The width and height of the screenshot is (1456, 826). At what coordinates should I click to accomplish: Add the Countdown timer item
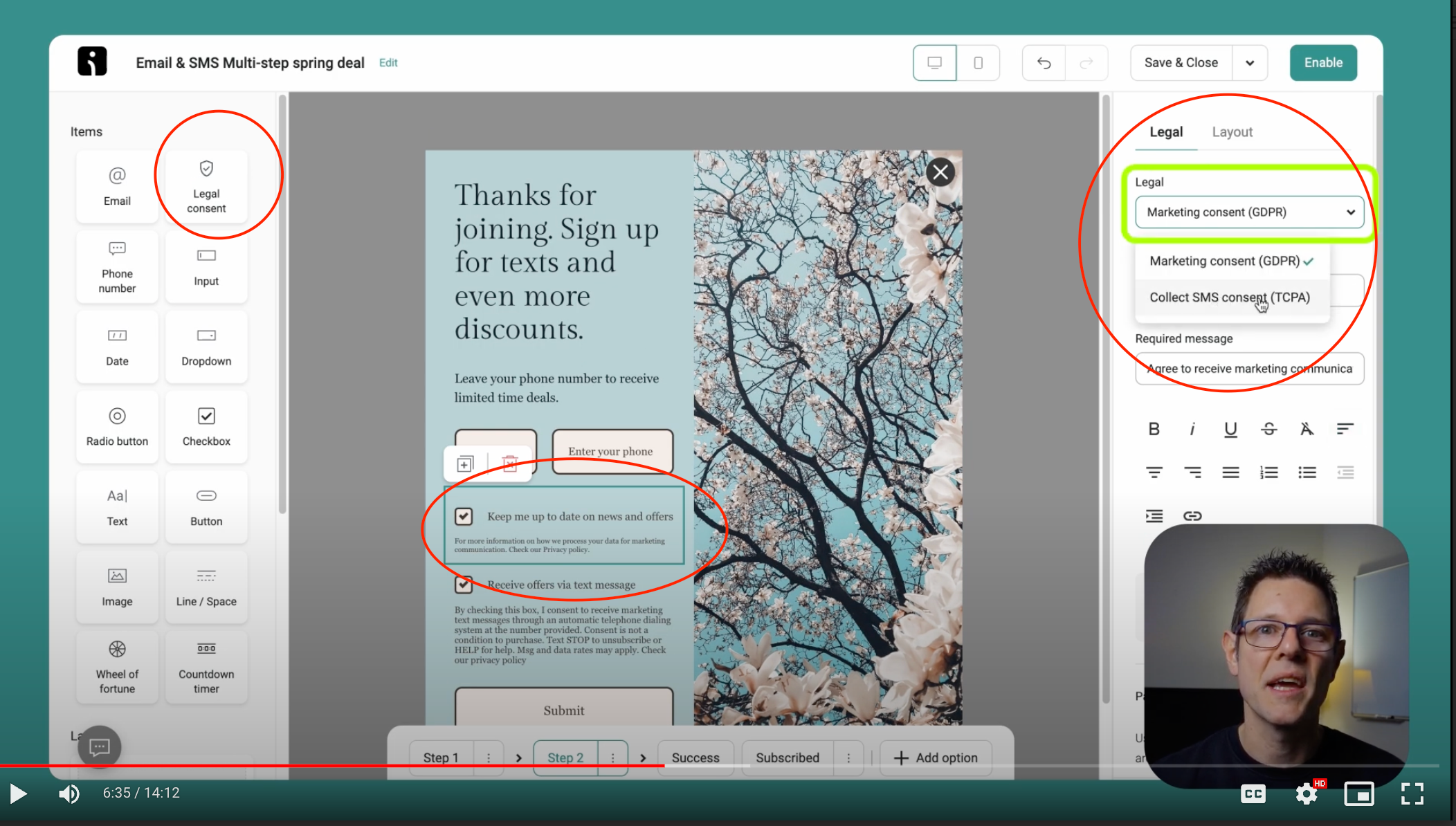[x=206, y=668]
